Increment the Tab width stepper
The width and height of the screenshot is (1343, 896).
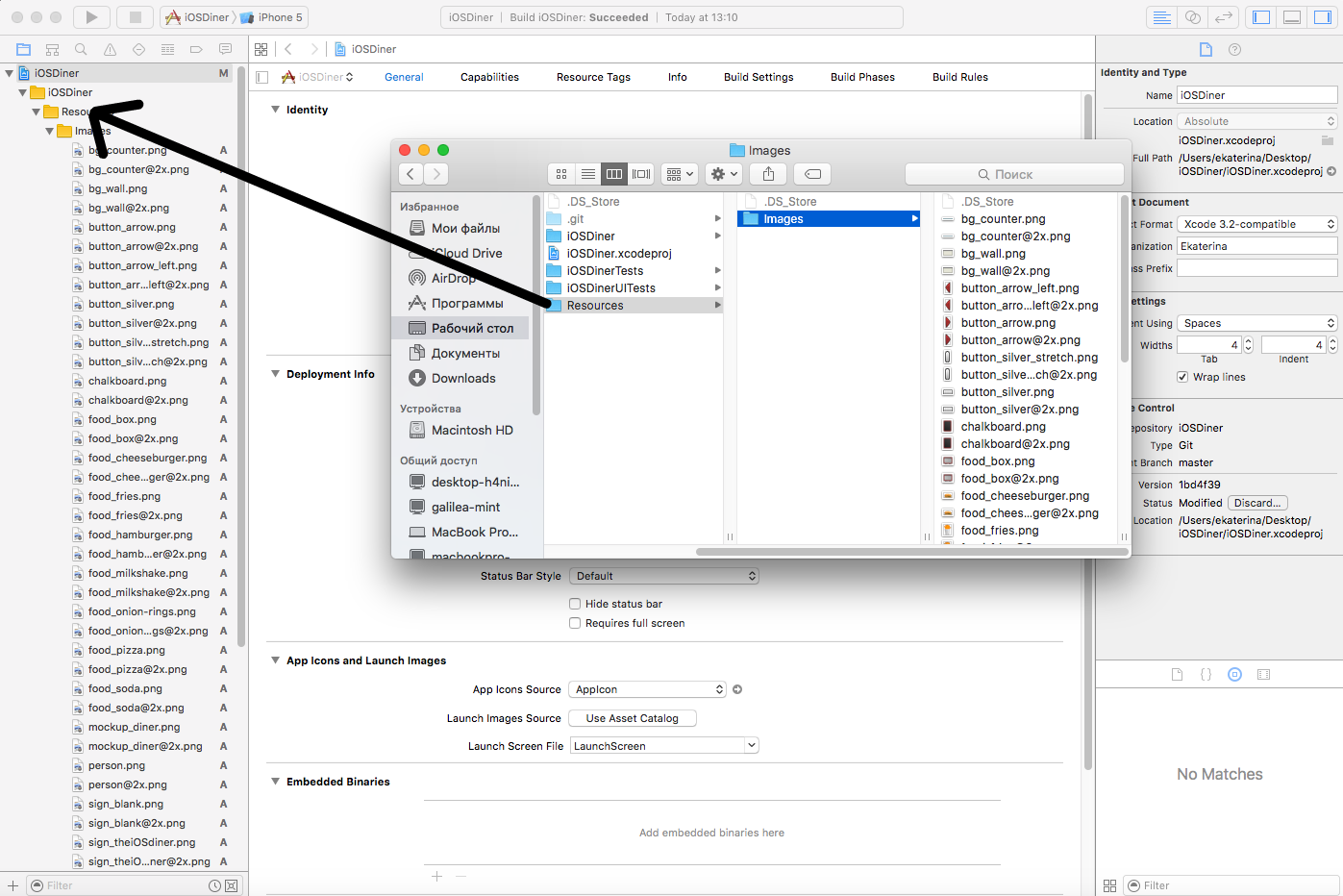(x=1249, y=341)
